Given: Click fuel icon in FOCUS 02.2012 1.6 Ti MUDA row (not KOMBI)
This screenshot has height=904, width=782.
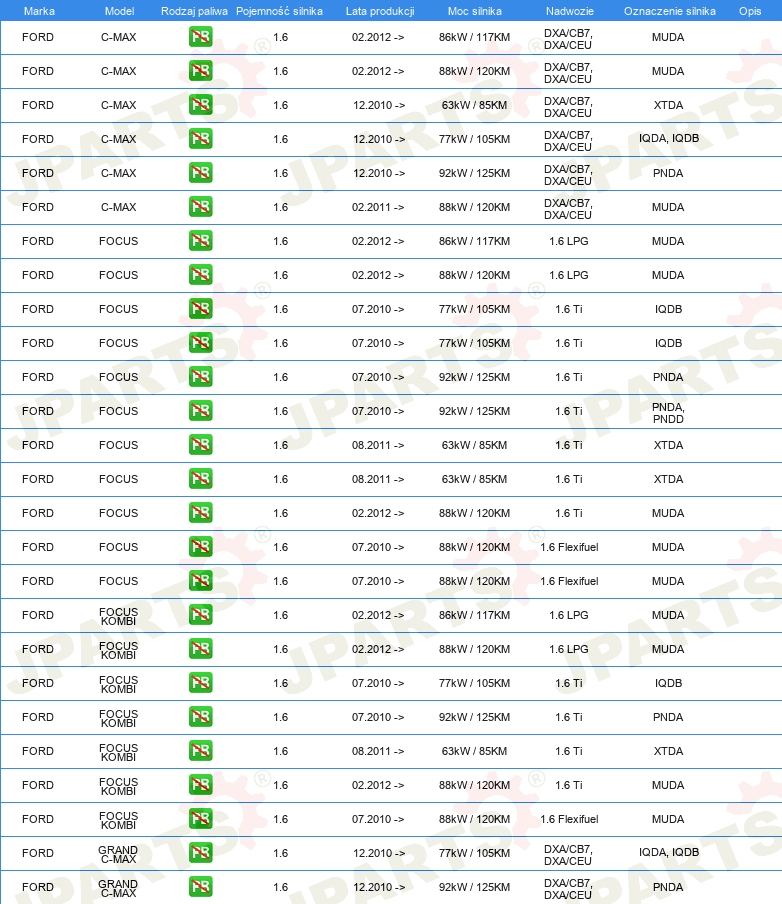Looking at the screenshot, I should coord(201,513).
